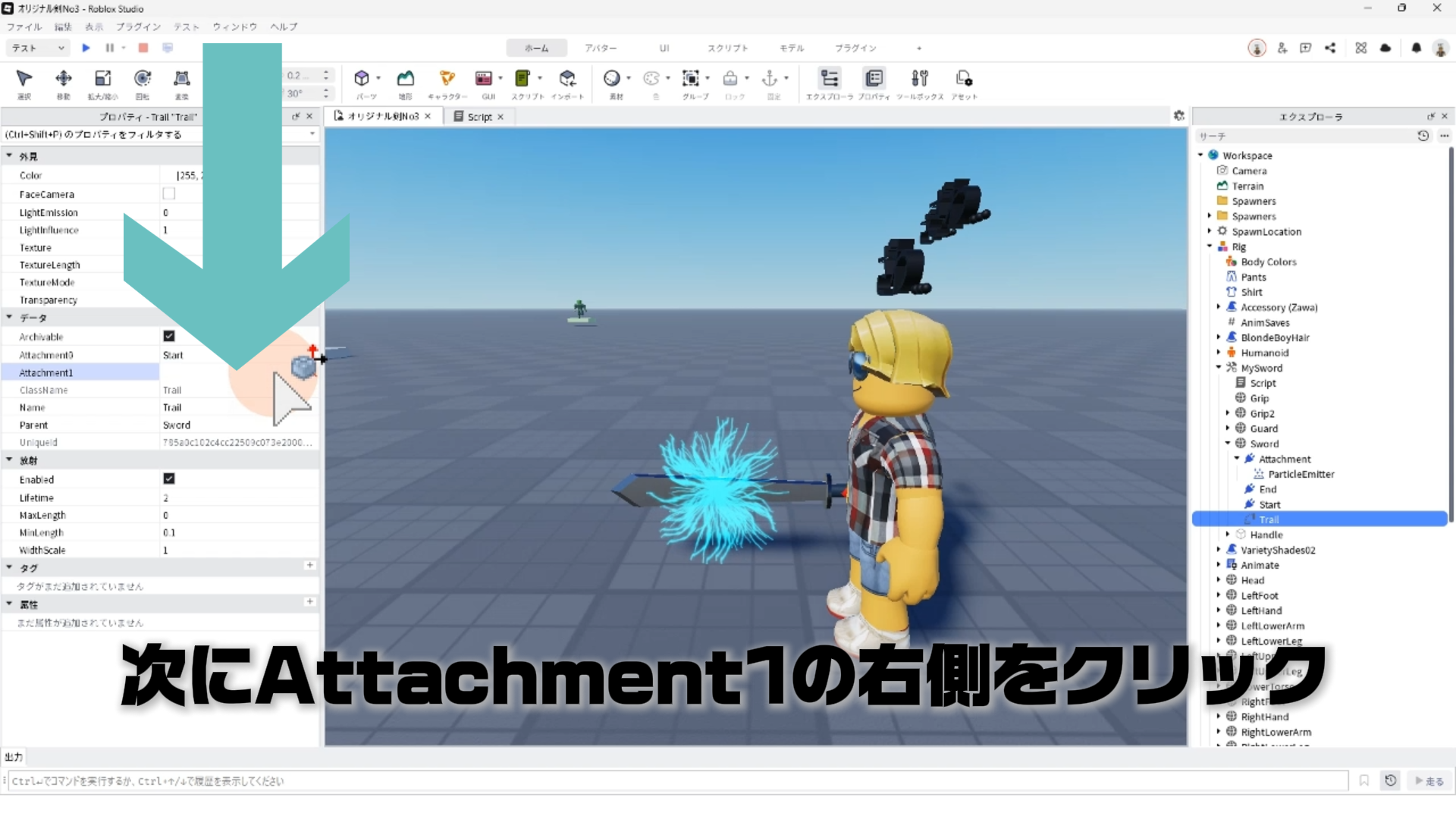This screenshot has width=1456, height=819.
Task: Disable the Enabled checkbox
Action: click(x=169, y=479)
